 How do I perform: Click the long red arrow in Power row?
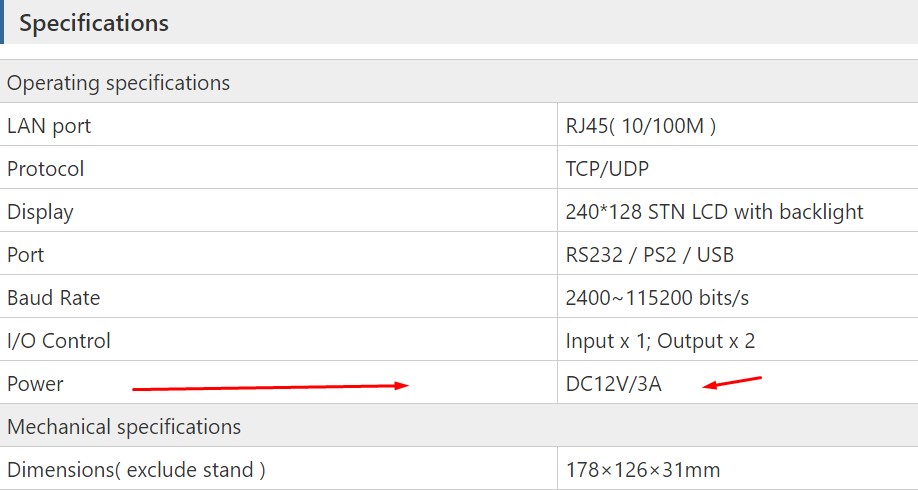pyautogui.click(x=270, y=387)
